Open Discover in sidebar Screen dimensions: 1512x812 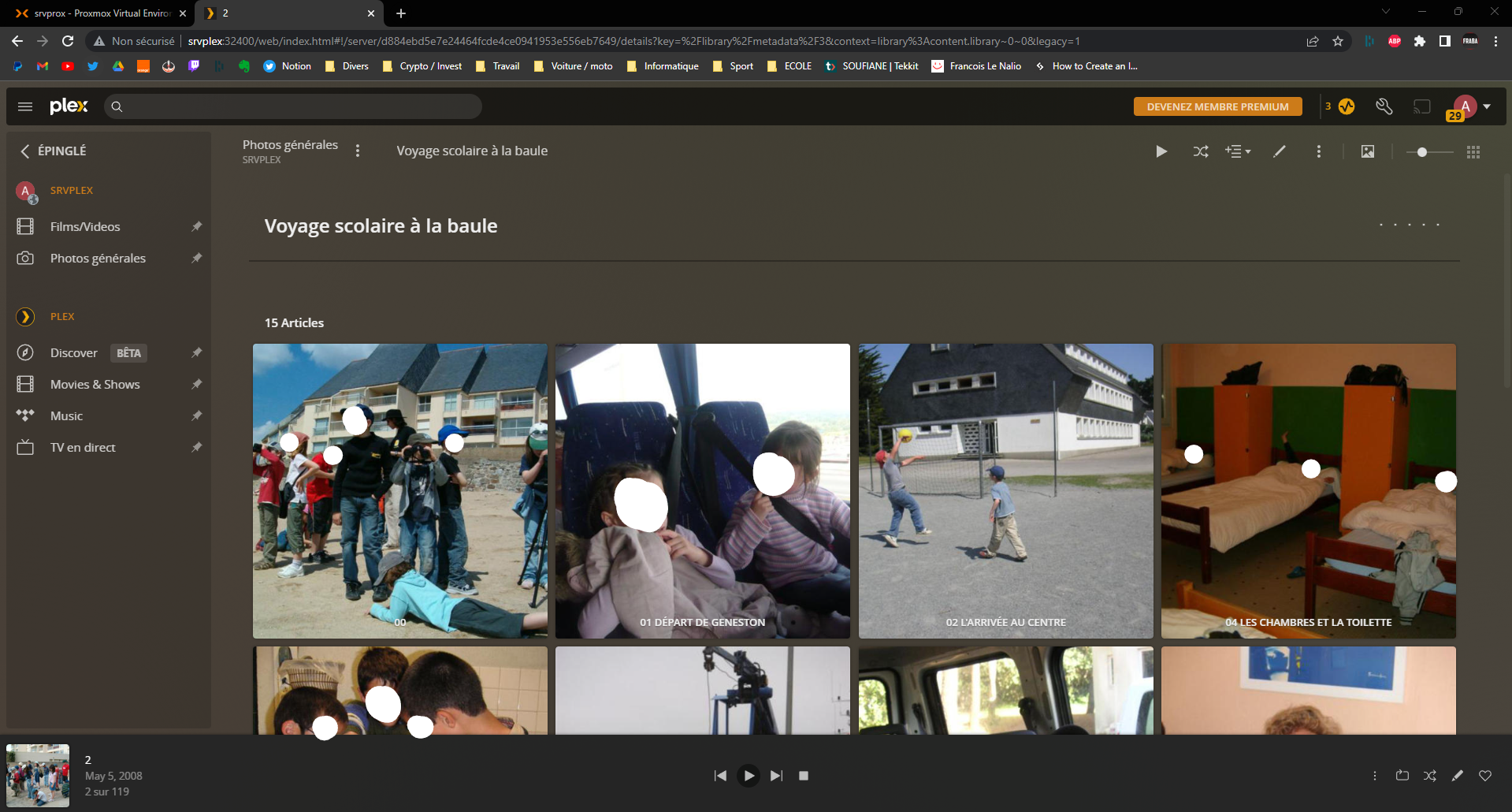click(74, 352)
